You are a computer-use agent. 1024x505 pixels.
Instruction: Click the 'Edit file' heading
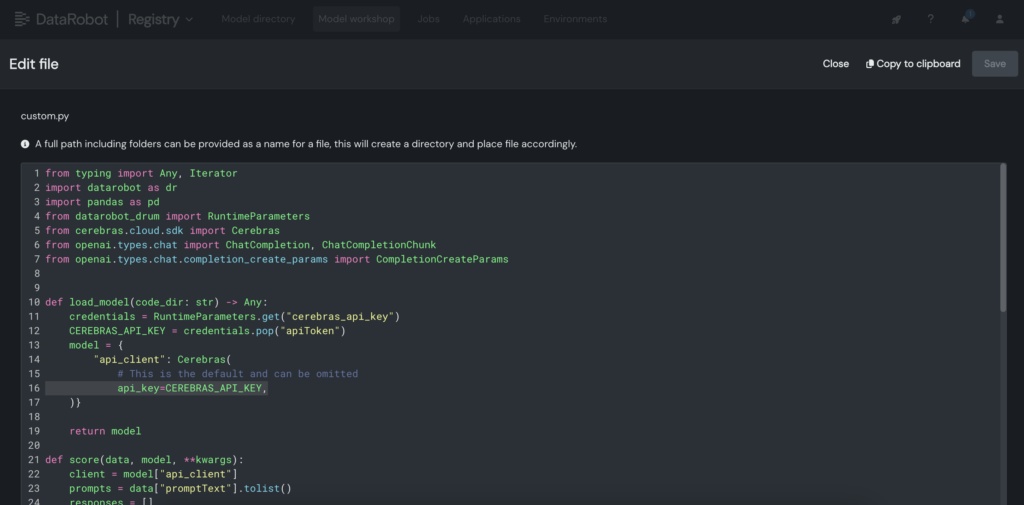point(34,64)
